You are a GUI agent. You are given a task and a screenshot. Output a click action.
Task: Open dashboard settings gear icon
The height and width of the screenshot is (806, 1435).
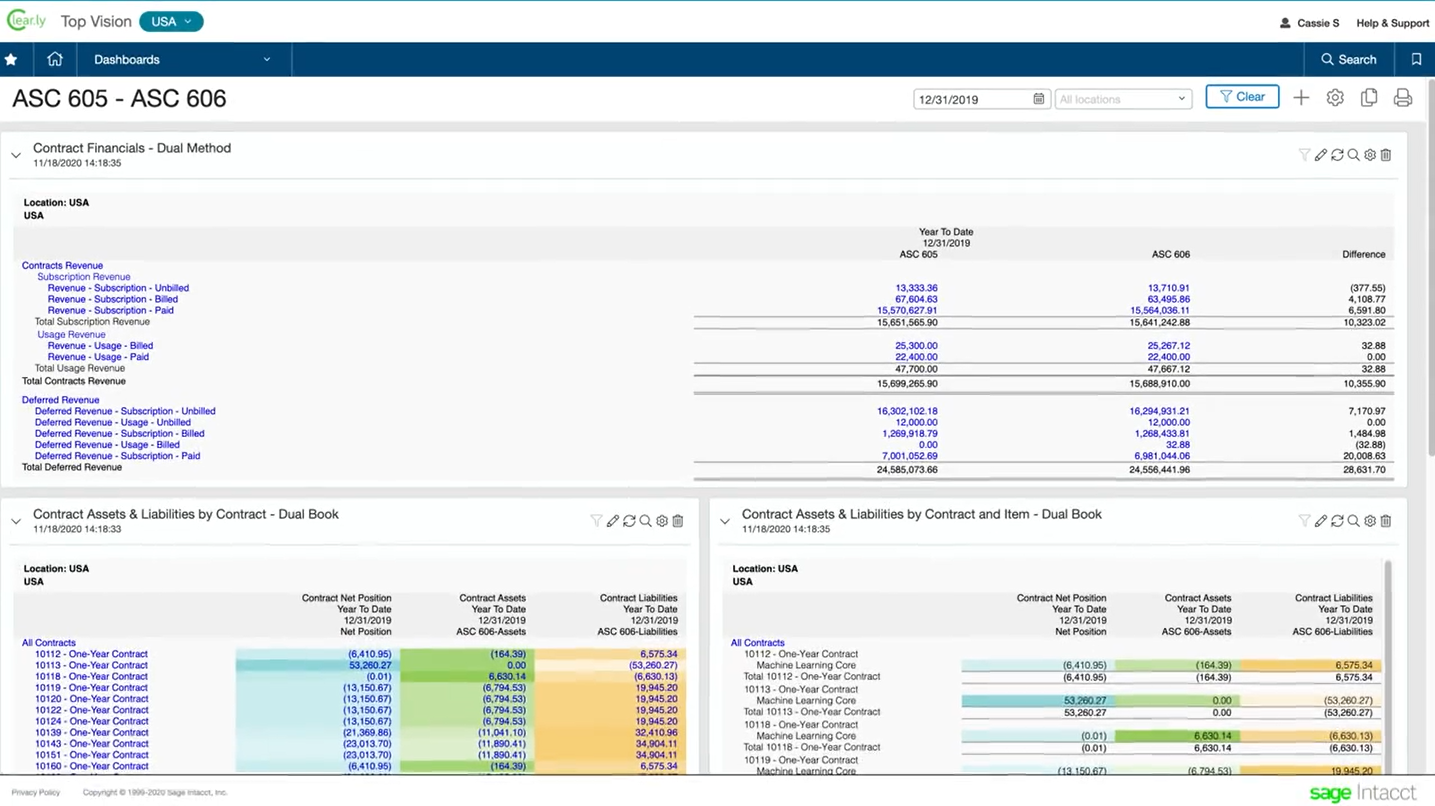1335,98
